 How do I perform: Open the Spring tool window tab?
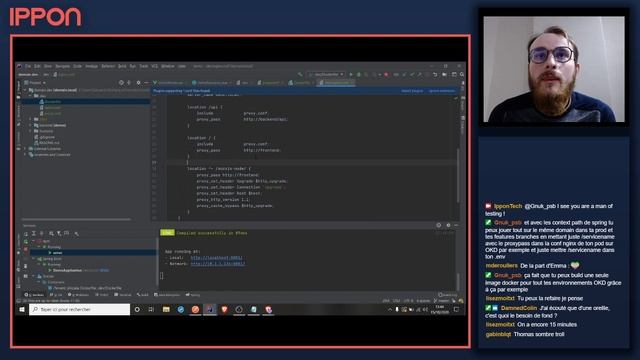tap(193, 295)
